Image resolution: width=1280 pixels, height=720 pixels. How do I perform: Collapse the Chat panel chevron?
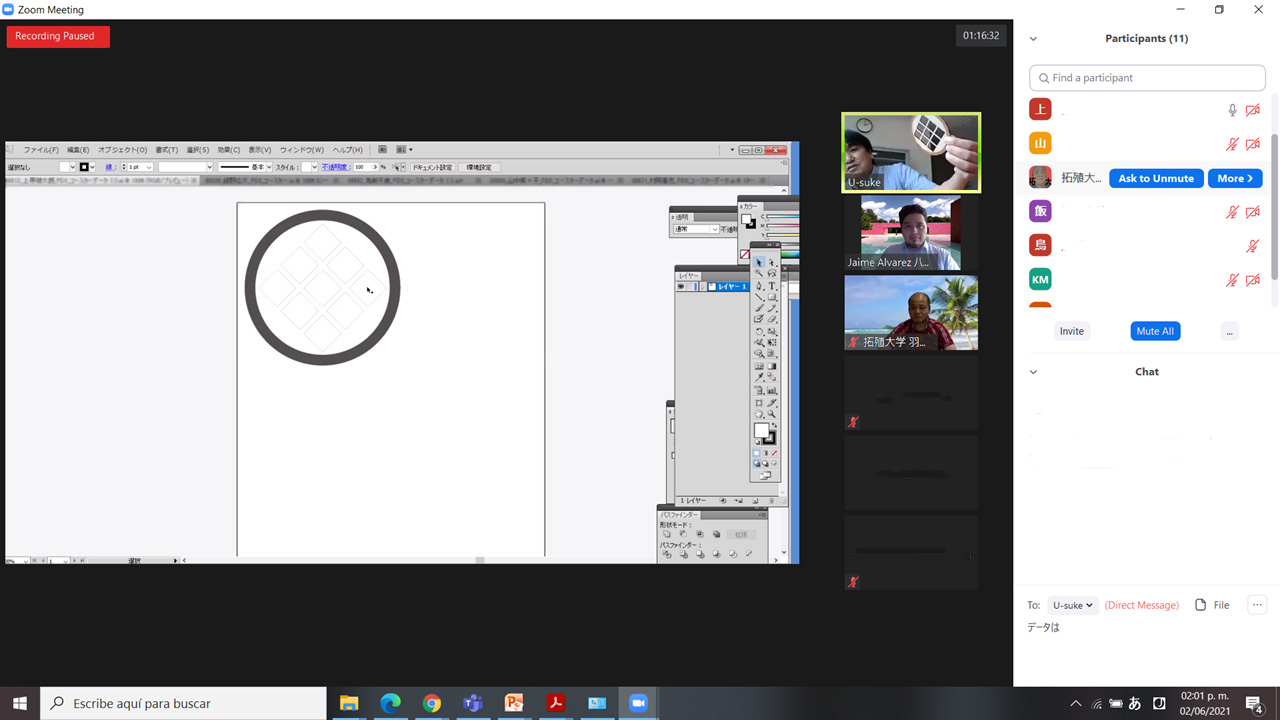click(x=1033, y=372)
